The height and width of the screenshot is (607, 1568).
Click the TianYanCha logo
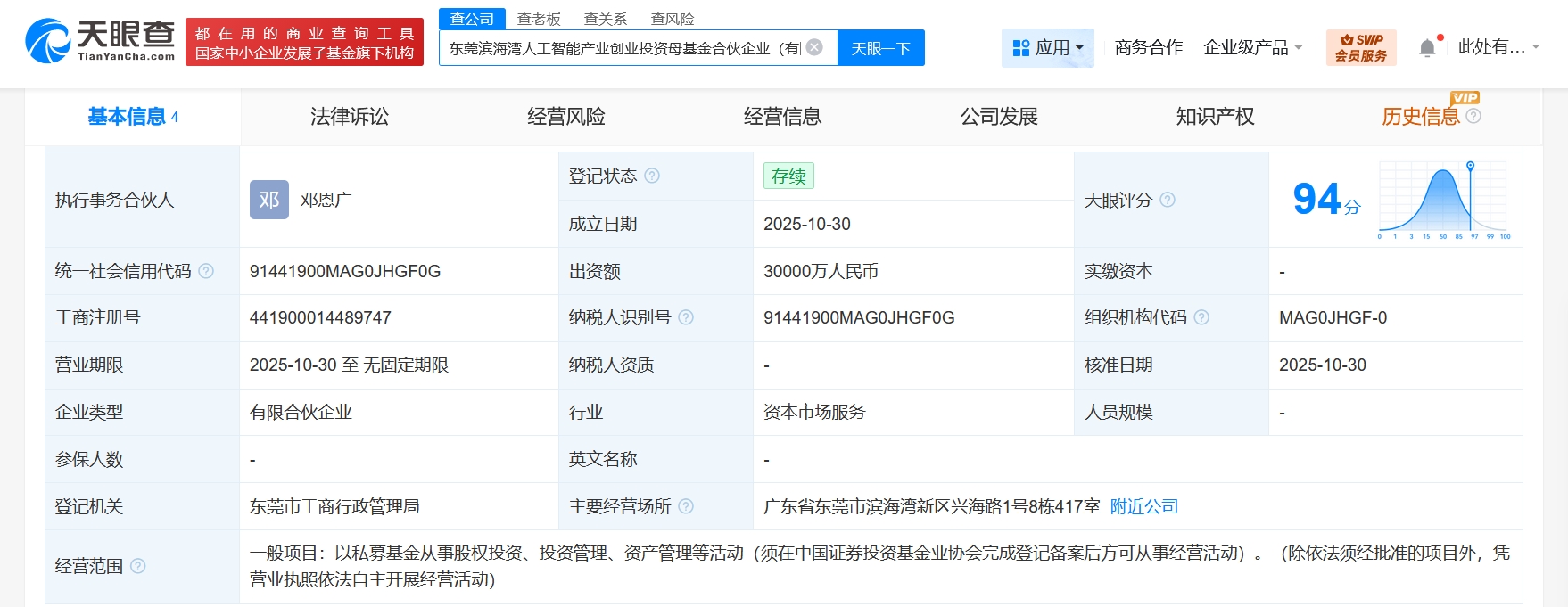pos(100,41)
